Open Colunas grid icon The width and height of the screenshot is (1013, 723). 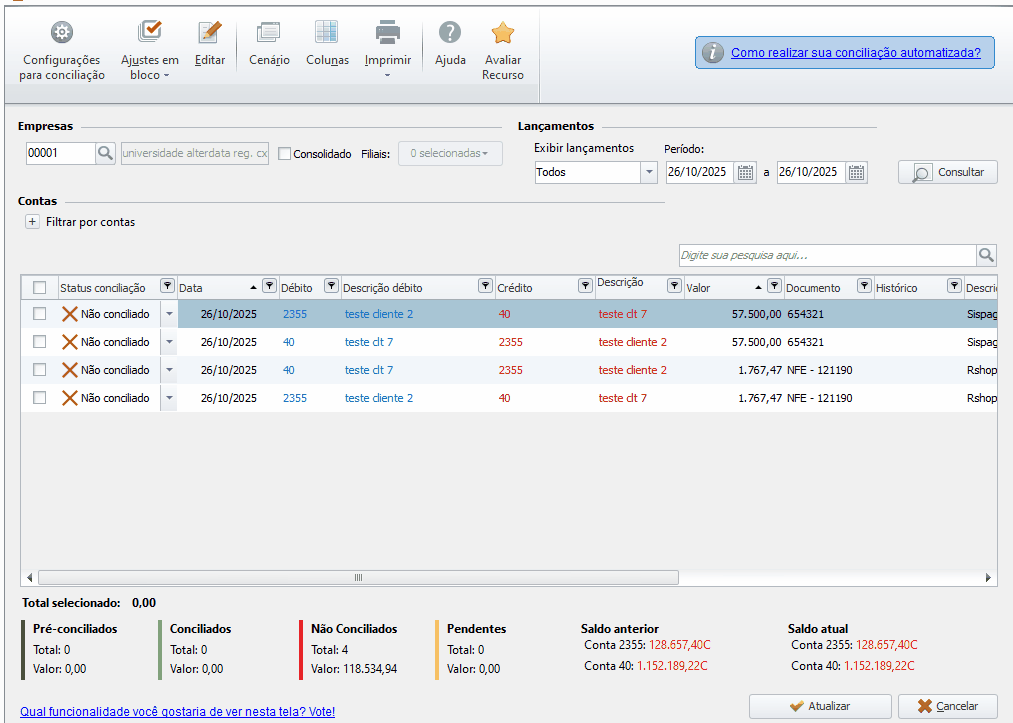coord(327,33)
